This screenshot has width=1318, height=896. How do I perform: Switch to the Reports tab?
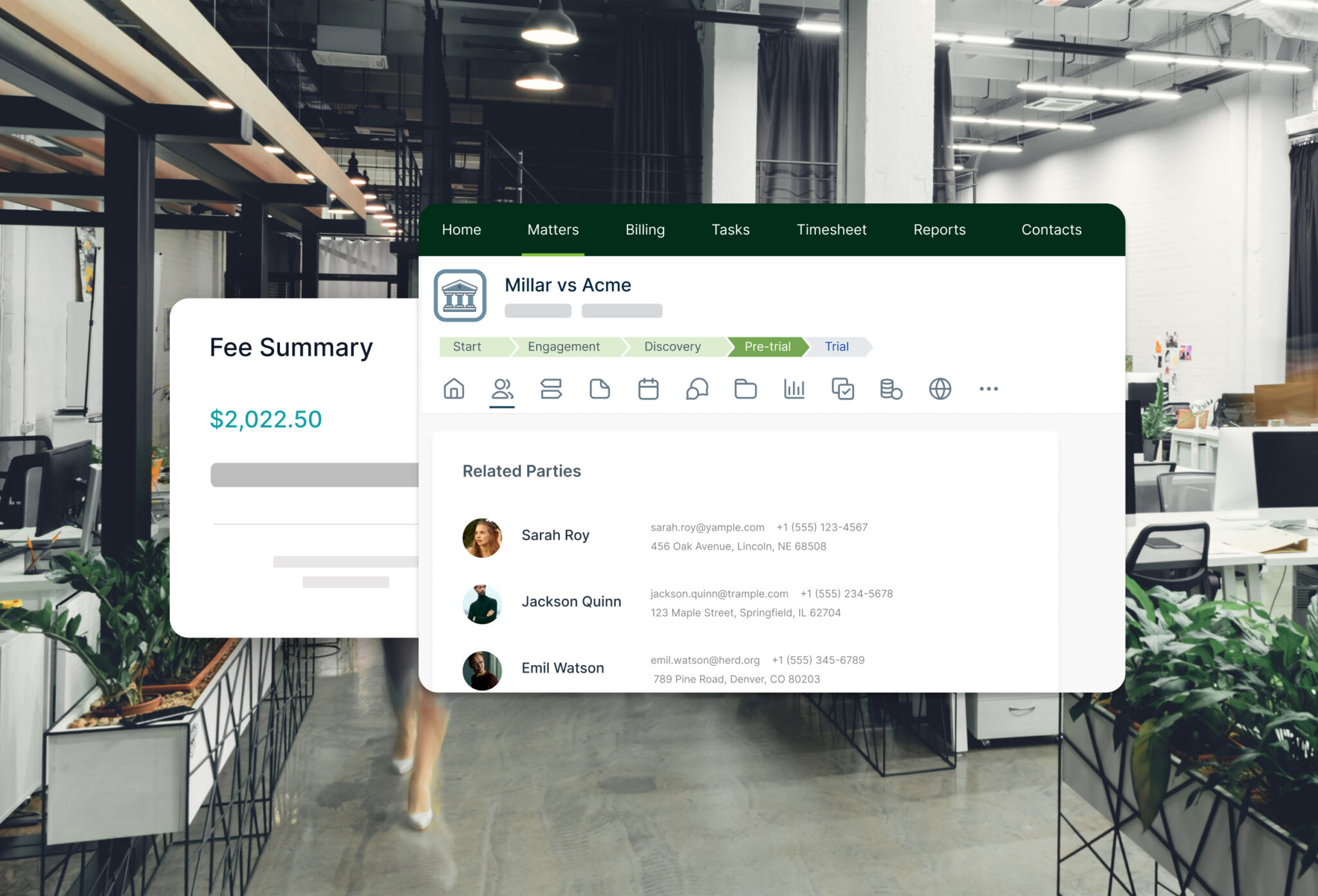[x=940, y=230]
